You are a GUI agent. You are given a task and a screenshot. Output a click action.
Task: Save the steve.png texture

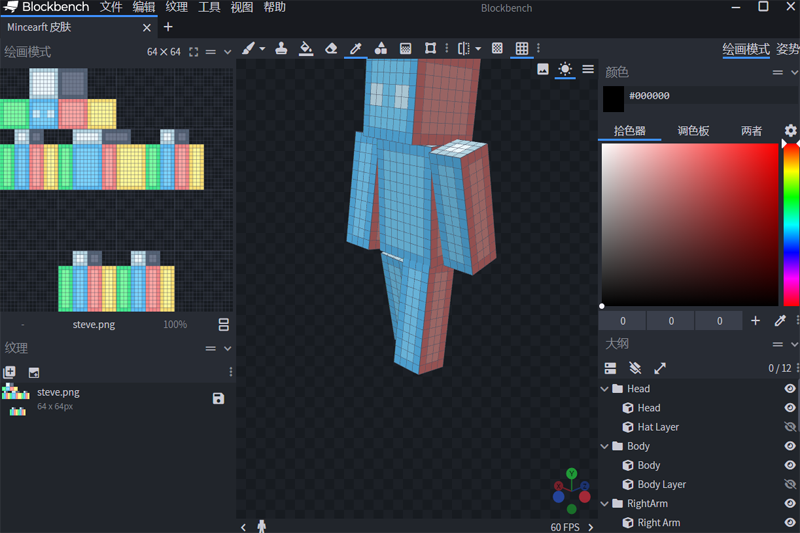click(x=218, y=398)
